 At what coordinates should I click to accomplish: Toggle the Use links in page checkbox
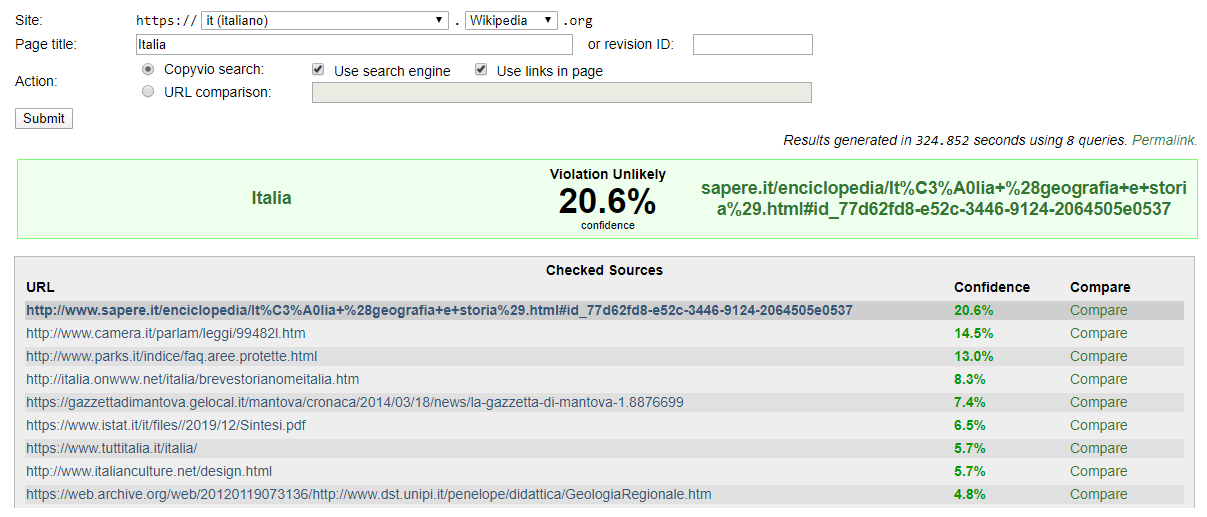coord(481,70)
